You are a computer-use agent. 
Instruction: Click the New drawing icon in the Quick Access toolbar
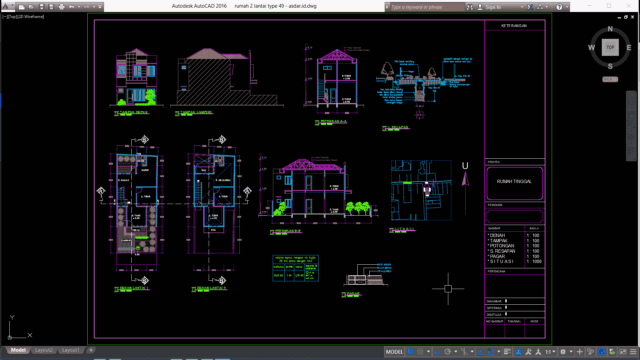pyautogui.click(x=22, y=7)
